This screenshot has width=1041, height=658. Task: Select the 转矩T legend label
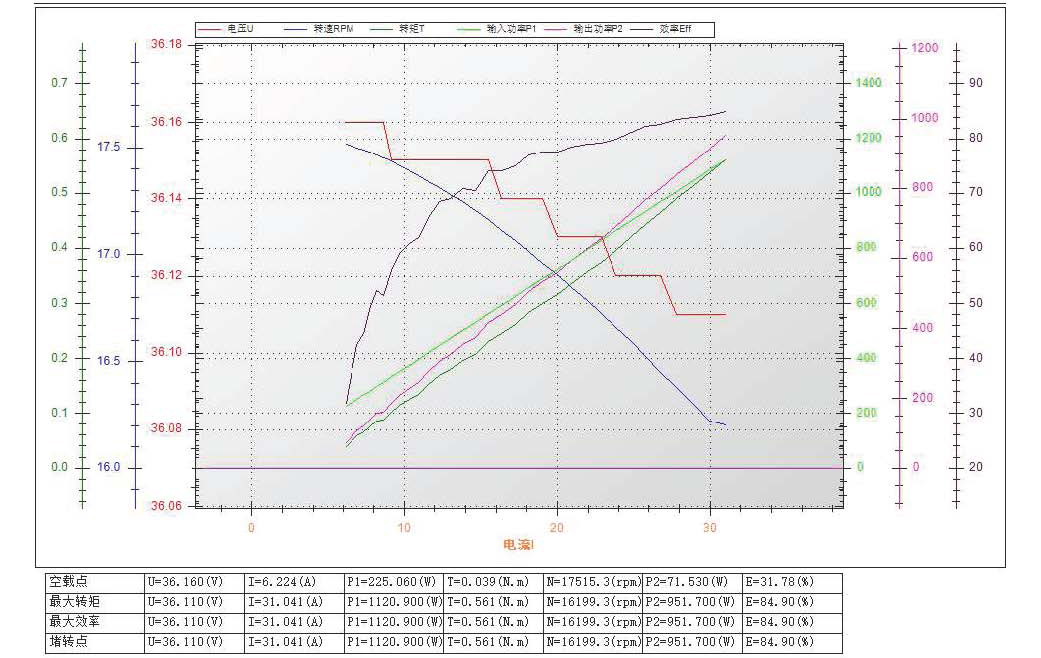[412, 30]
